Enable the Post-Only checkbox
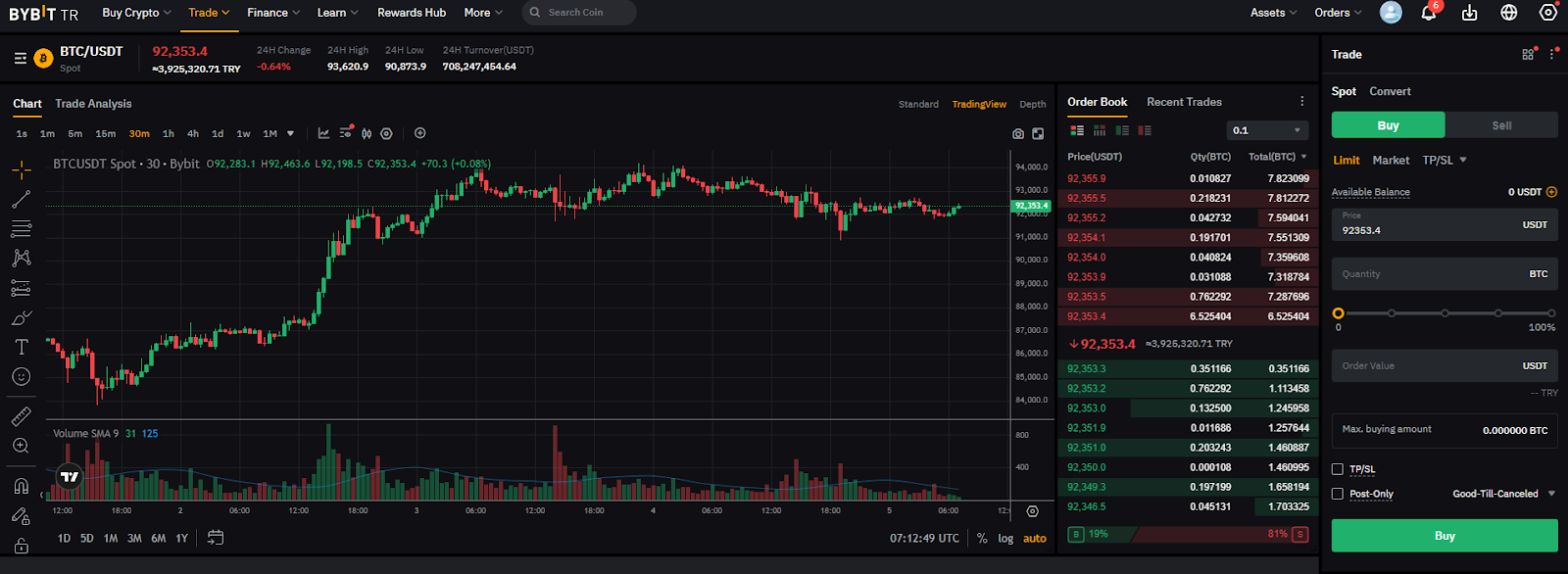 click(1338, 494)
